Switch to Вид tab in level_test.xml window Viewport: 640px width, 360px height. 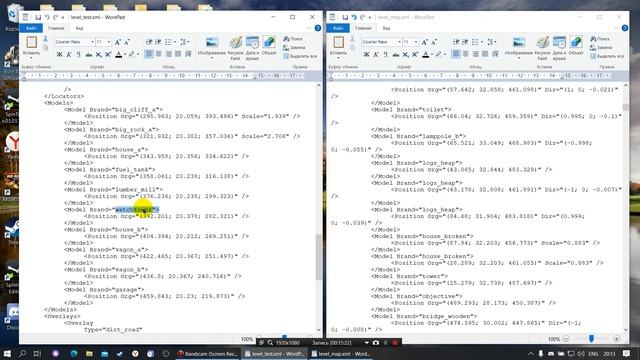tap(79, 28)
